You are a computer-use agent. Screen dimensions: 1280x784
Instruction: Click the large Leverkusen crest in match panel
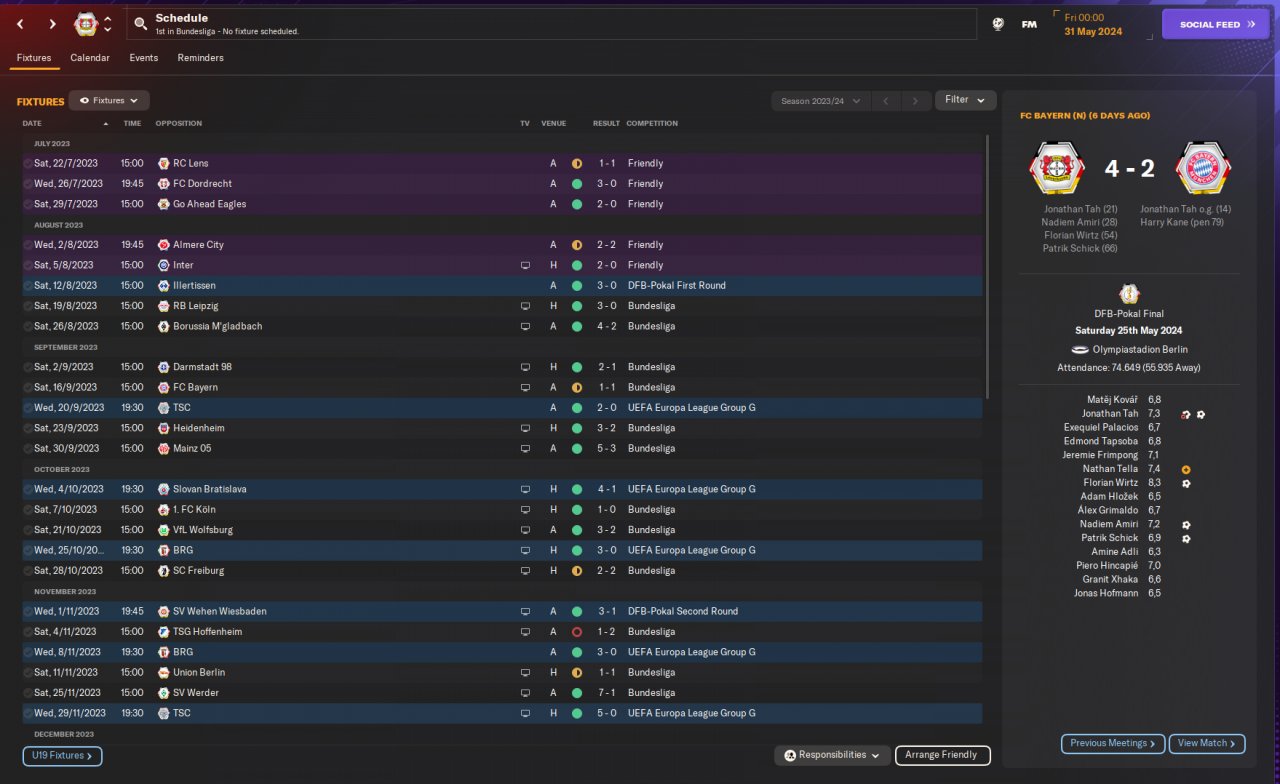point(1057,168)
